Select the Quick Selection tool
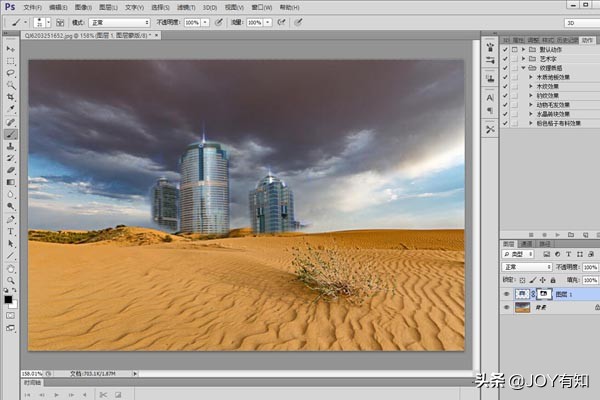Screen dimensions: 600x400 pos(11,85)
